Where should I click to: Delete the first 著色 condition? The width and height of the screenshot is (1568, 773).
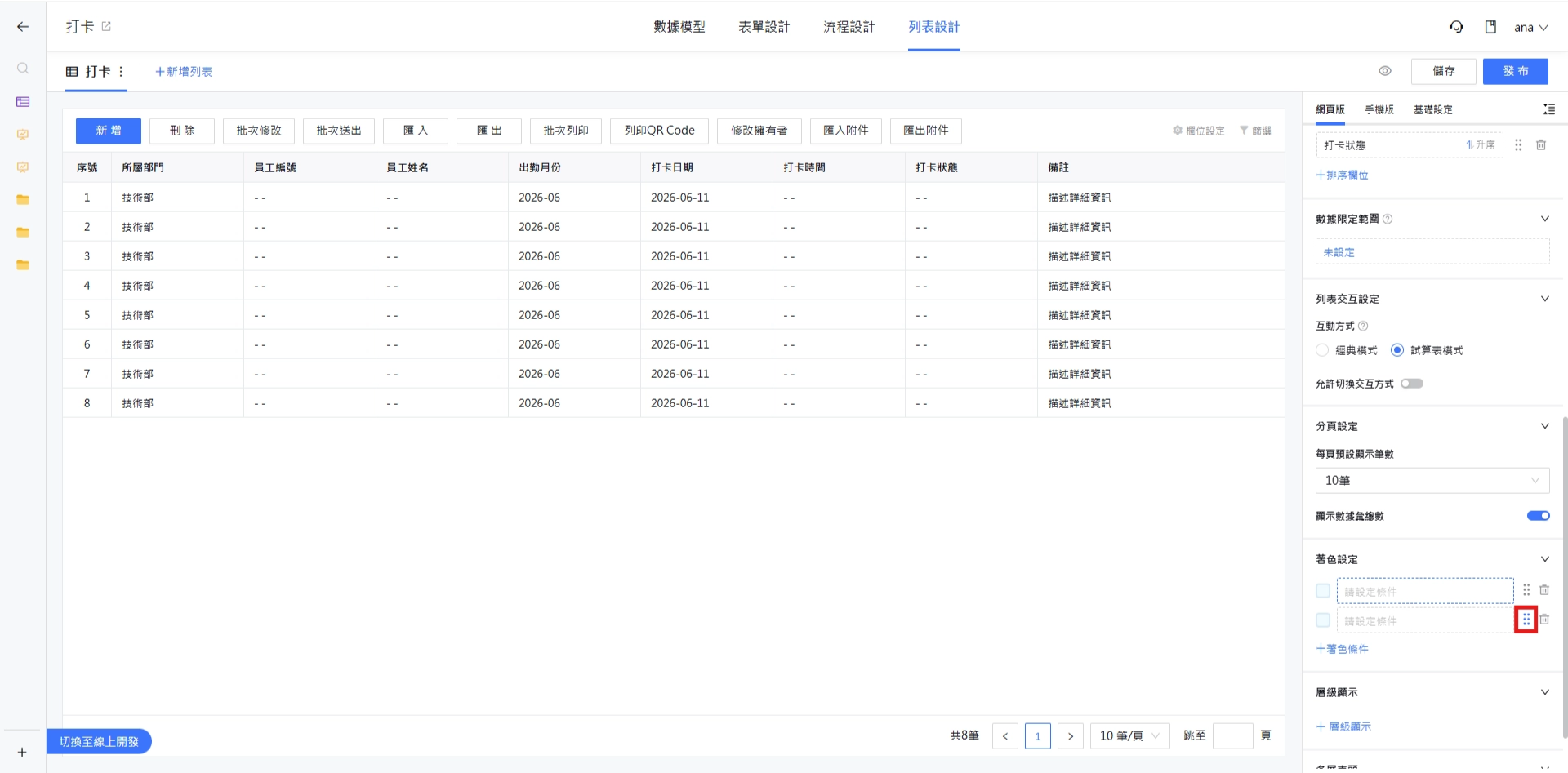click(x=1544, y=590)
